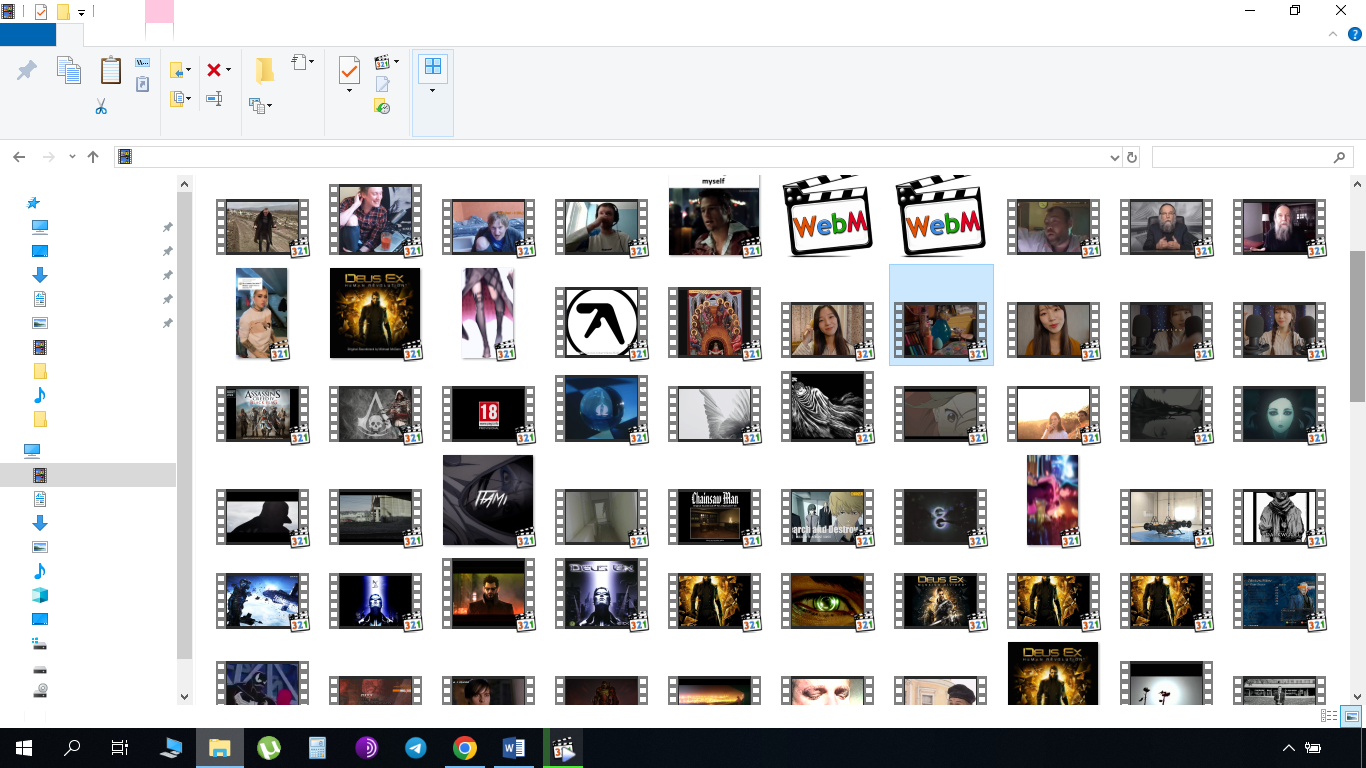Select the video thumbnail captioned "myself"
The width and height of the screenshot is (1366, 768).
[x=715, y=215]
